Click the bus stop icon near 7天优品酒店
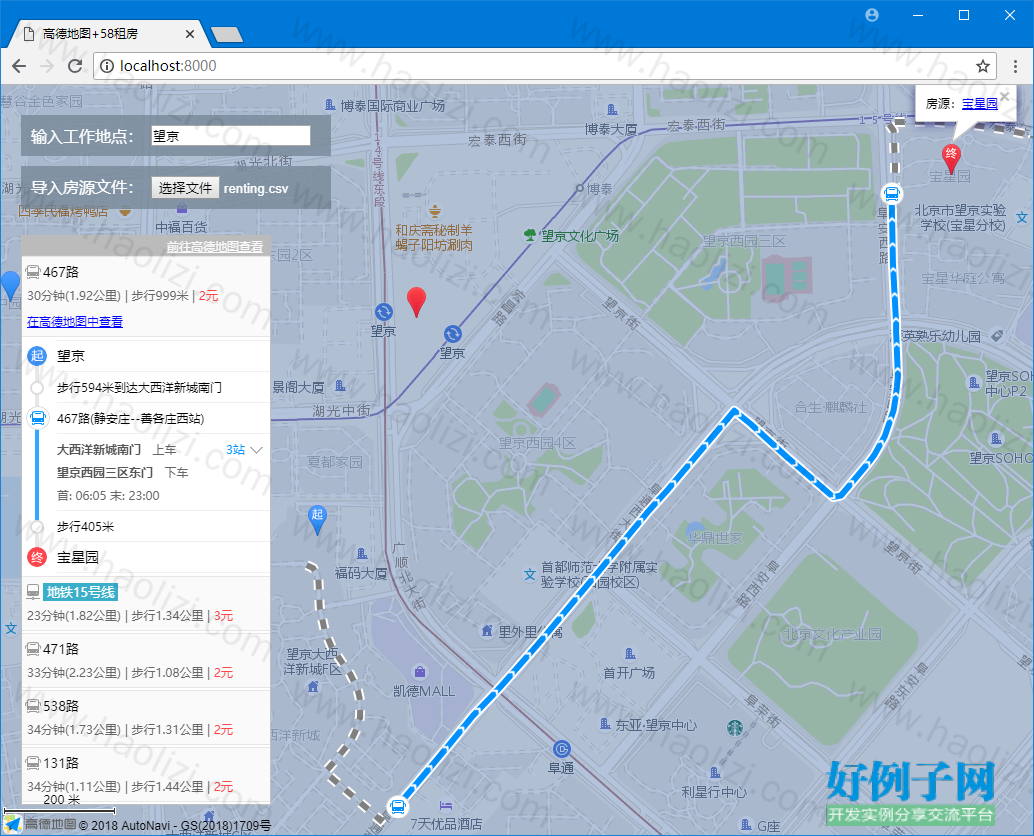The image size is (1034, 836). 397,806
